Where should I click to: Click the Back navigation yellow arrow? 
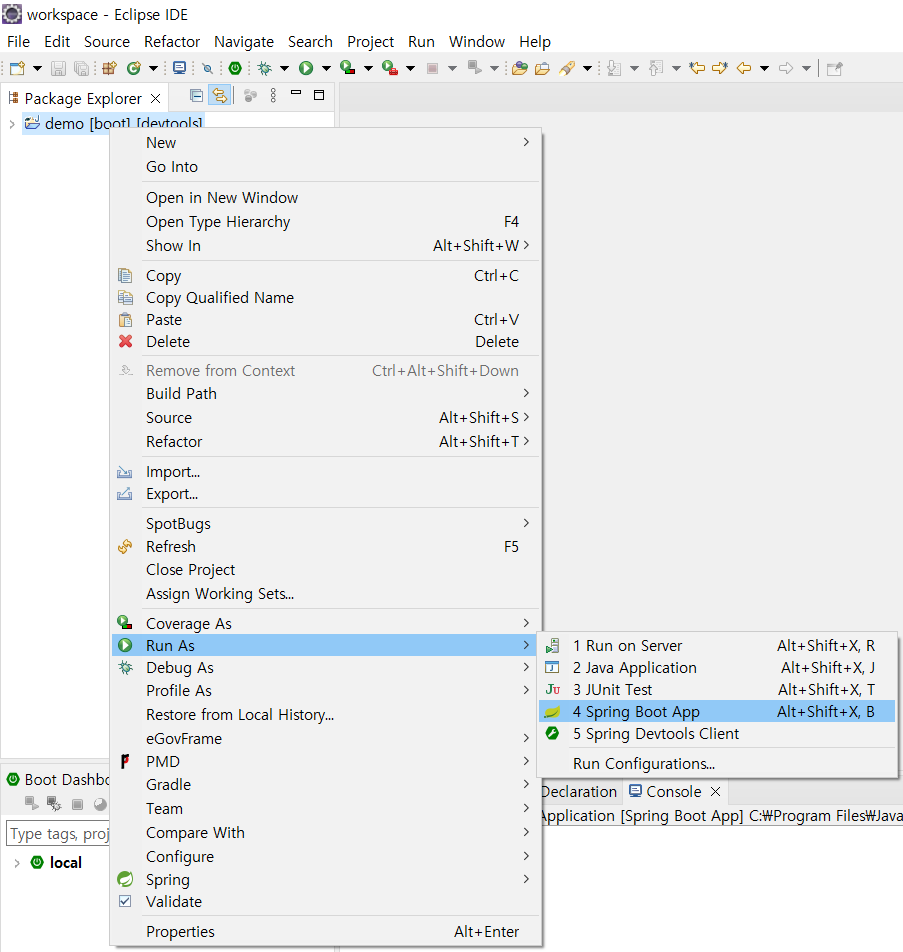click(x=744, y=68)
